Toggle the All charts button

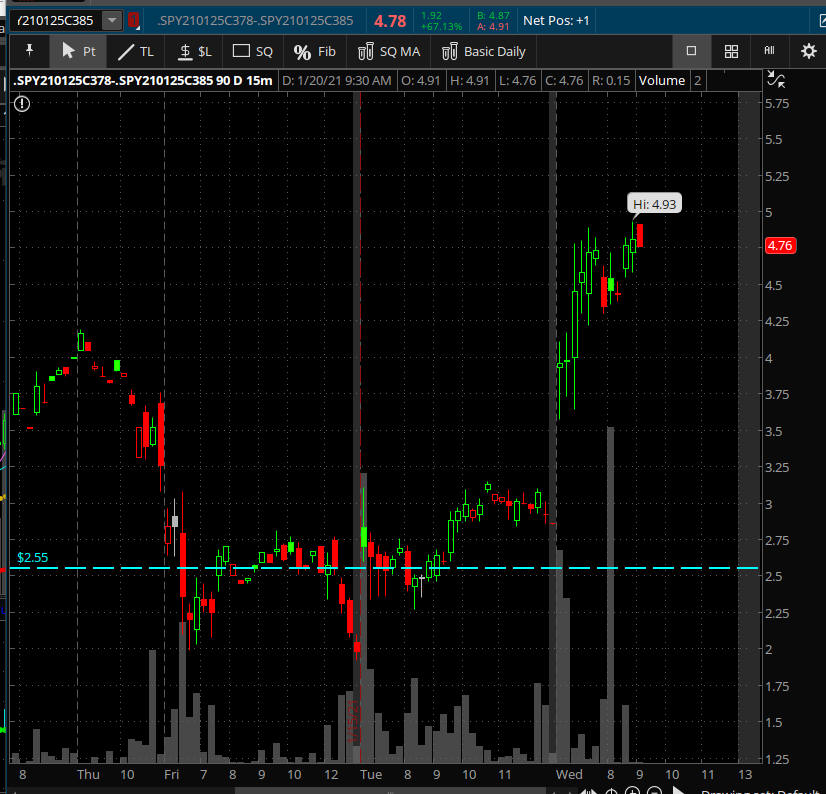point(769,51)
